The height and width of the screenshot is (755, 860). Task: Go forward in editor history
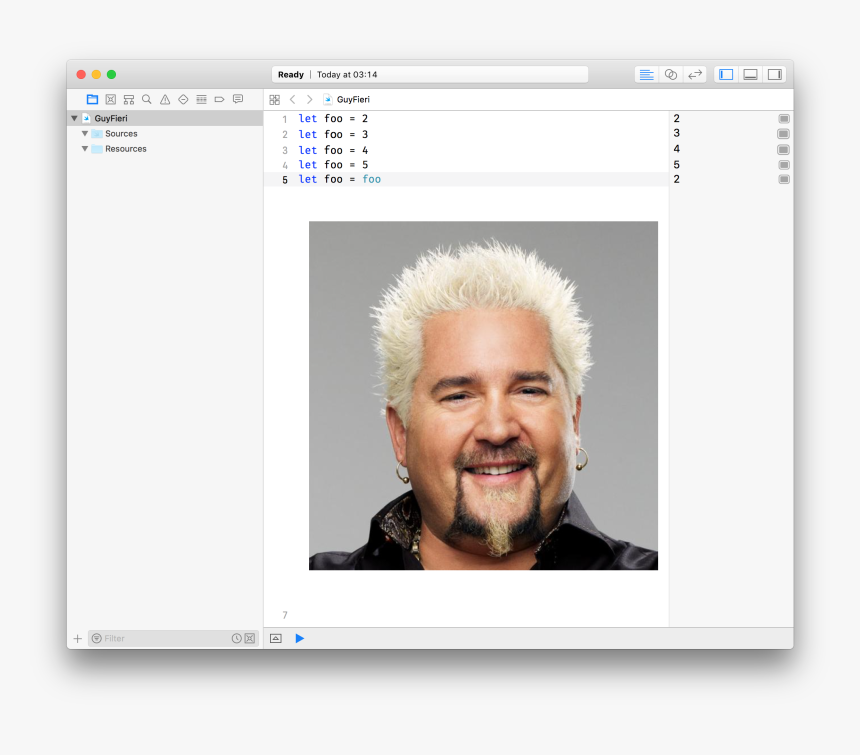coord(310,99)
